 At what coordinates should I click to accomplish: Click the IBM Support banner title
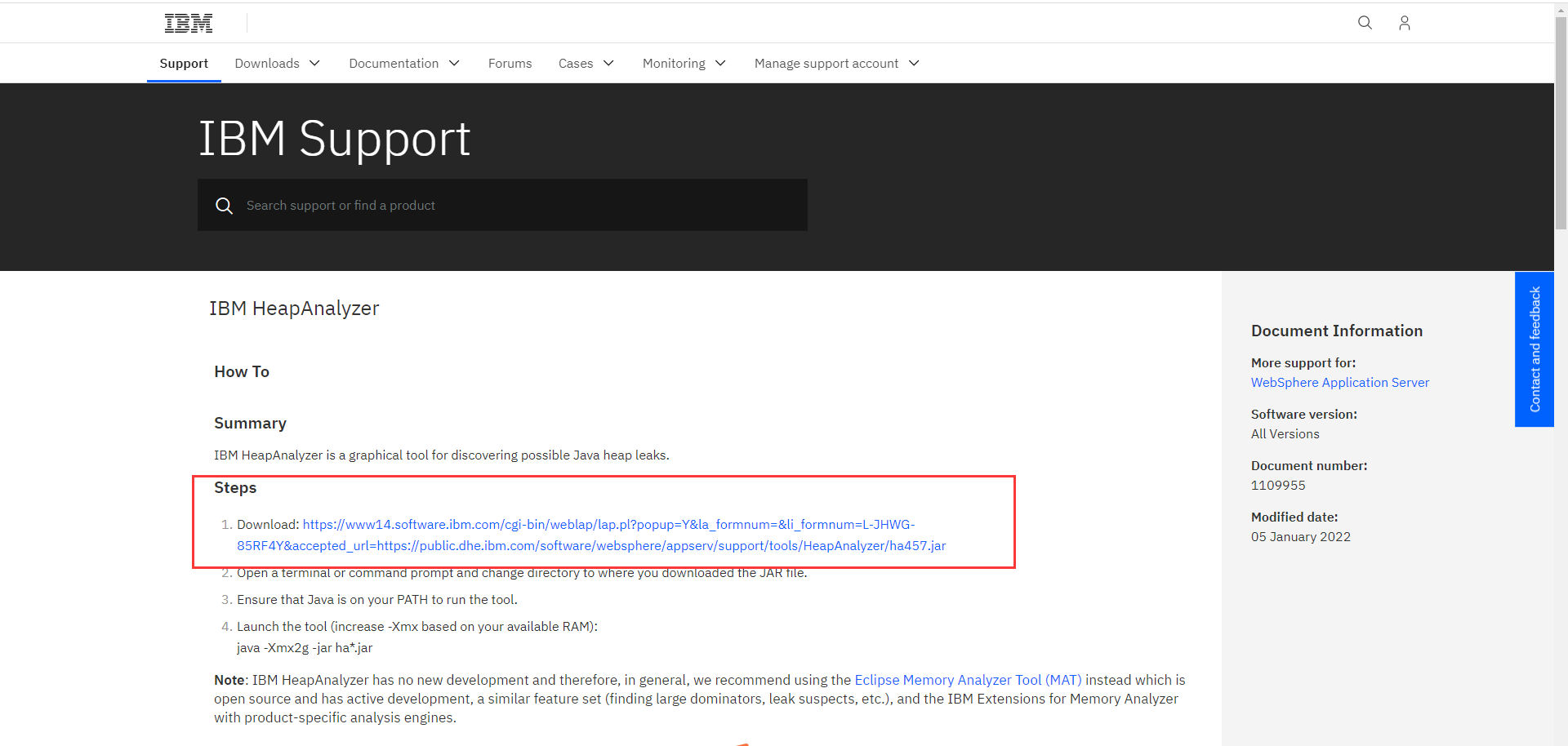(335, 139)
